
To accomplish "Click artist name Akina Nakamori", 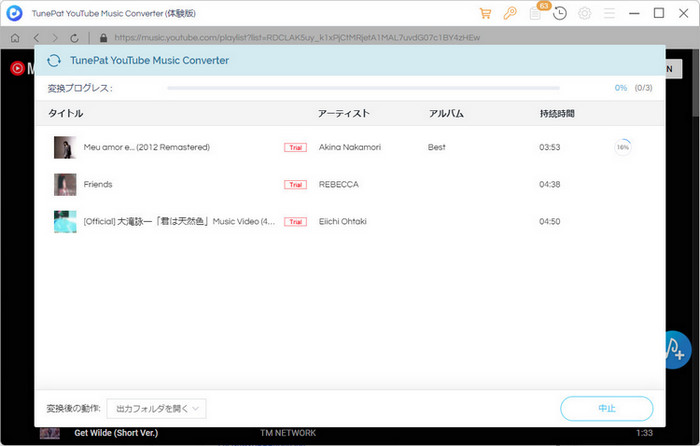I will (x=350, y=147).
